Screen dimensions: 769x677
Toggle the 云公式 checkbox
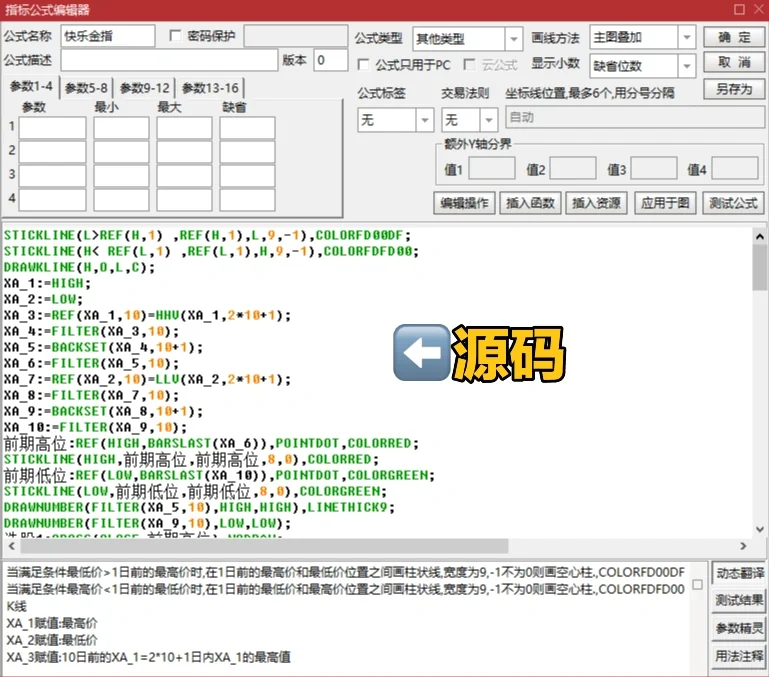tap(469, 64)
